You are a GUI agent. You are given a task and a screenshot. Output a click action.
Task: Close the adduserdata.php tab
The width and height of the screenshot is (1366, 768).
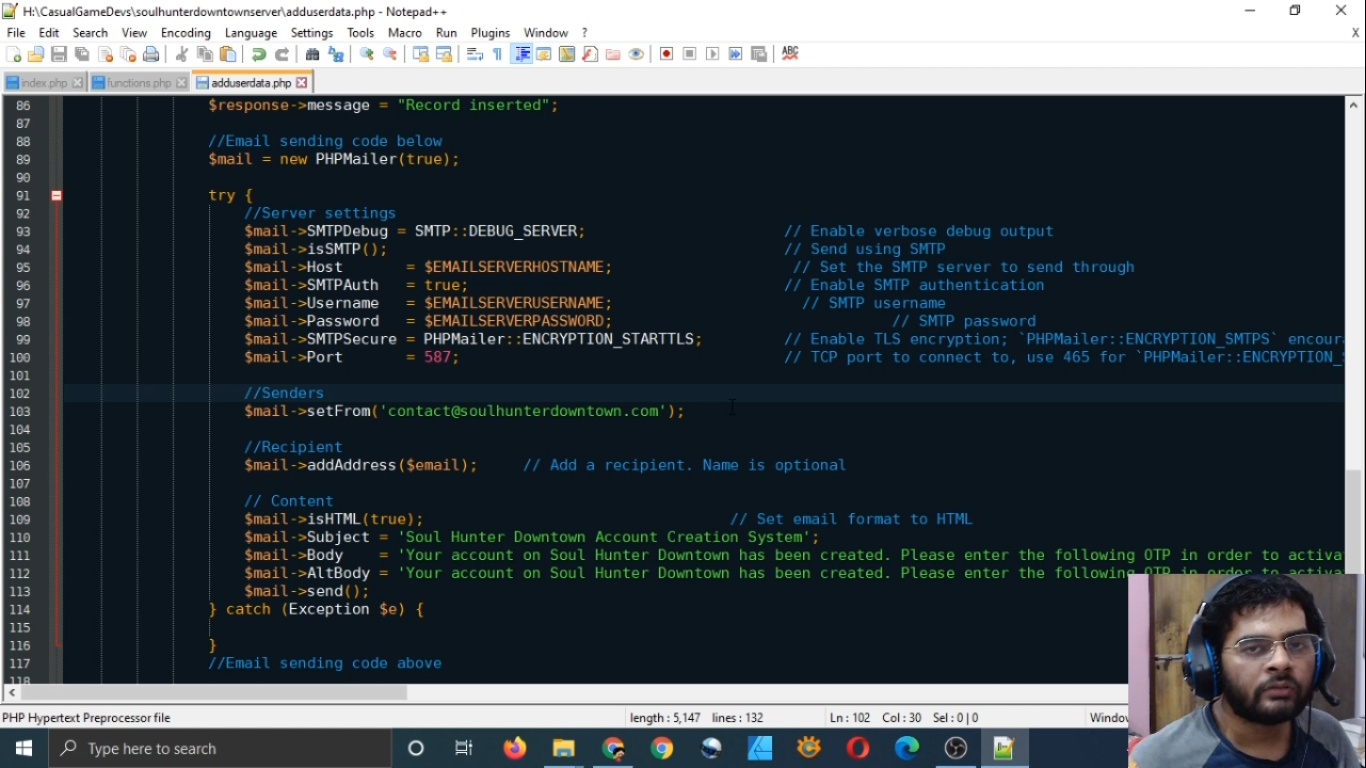(301, 83)
